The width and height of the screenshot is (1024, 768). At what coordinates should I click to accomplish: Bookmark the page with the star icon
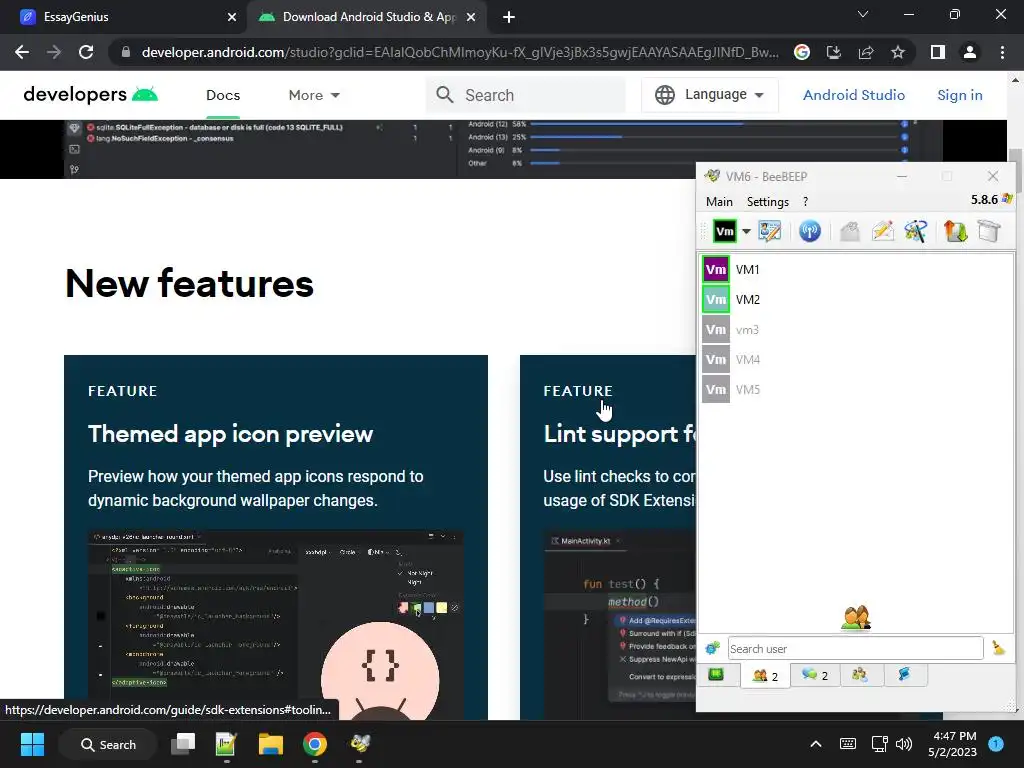click(x=898, y=52)
